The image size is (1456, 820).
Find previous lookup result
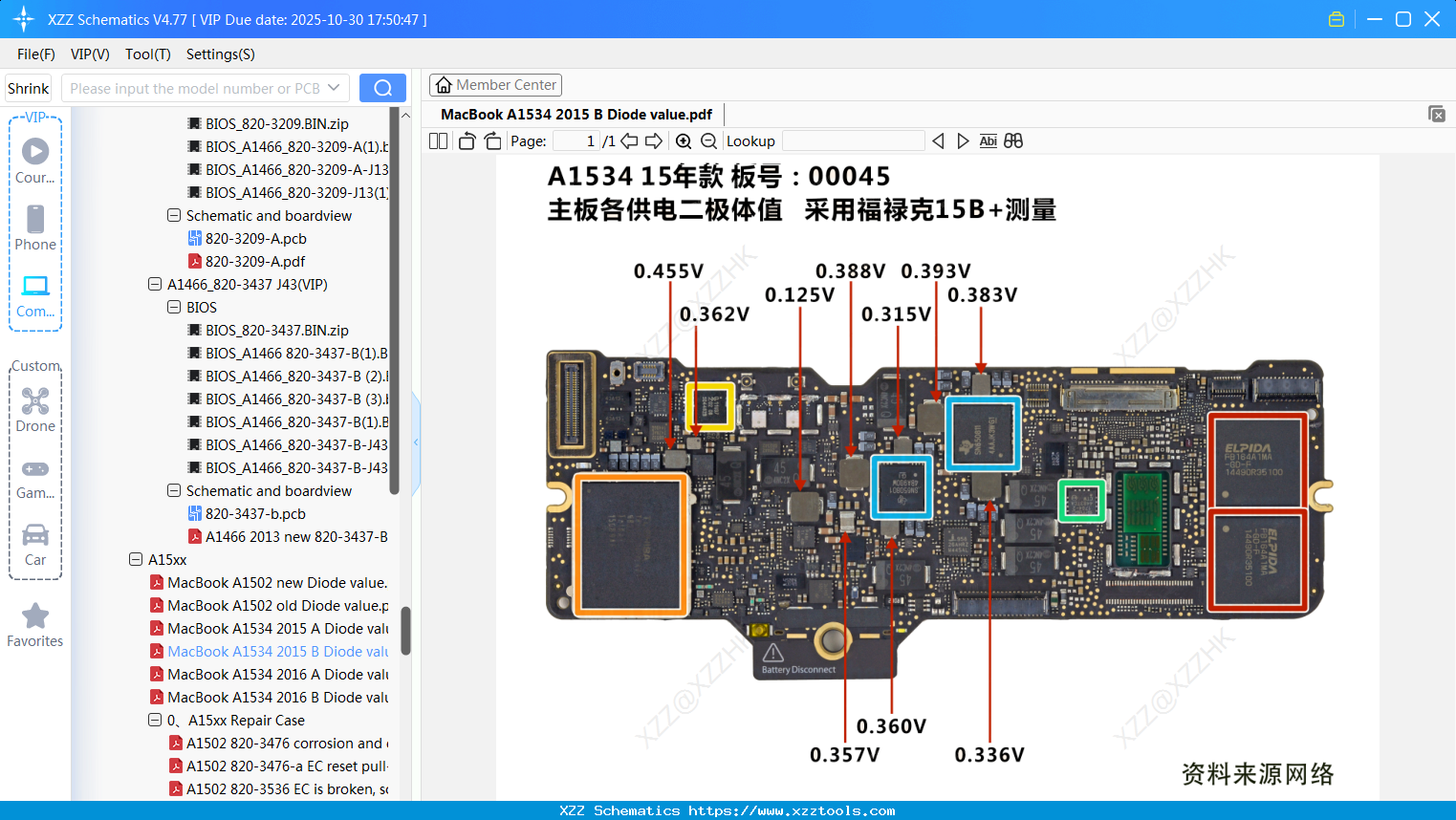938,141
